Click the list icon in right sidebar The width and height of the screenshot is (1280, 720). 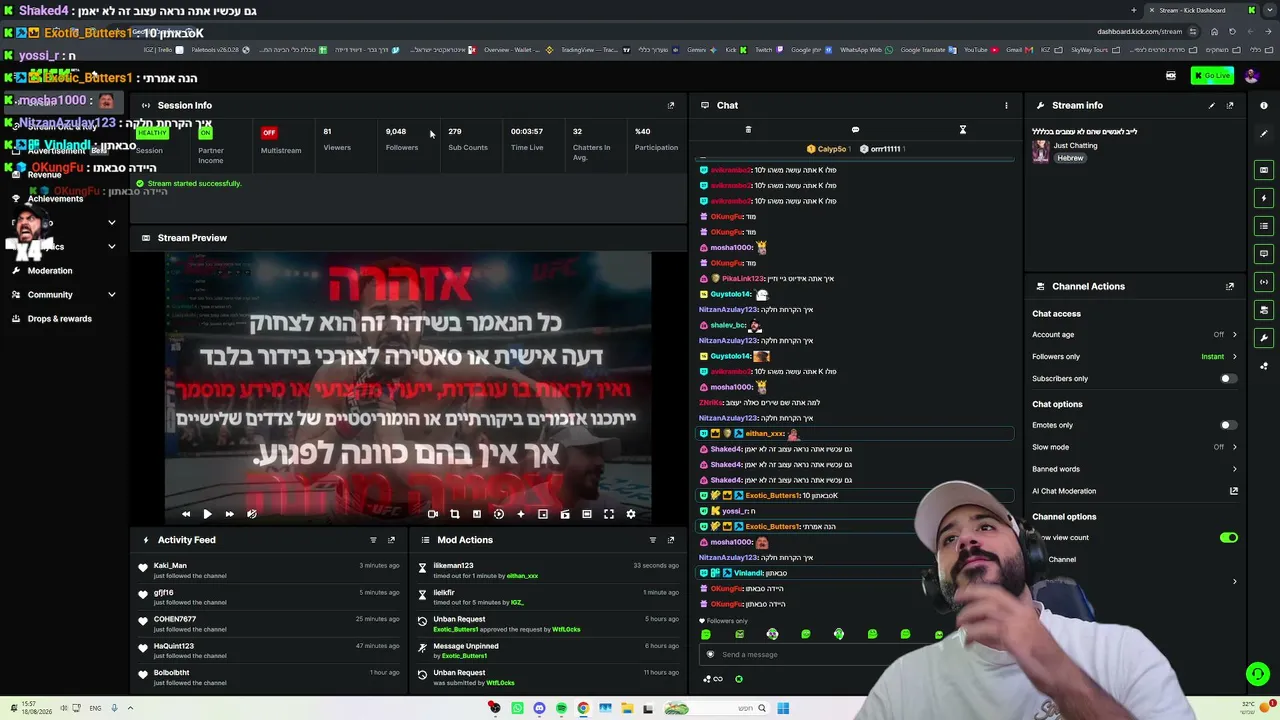pos(1264,226)
